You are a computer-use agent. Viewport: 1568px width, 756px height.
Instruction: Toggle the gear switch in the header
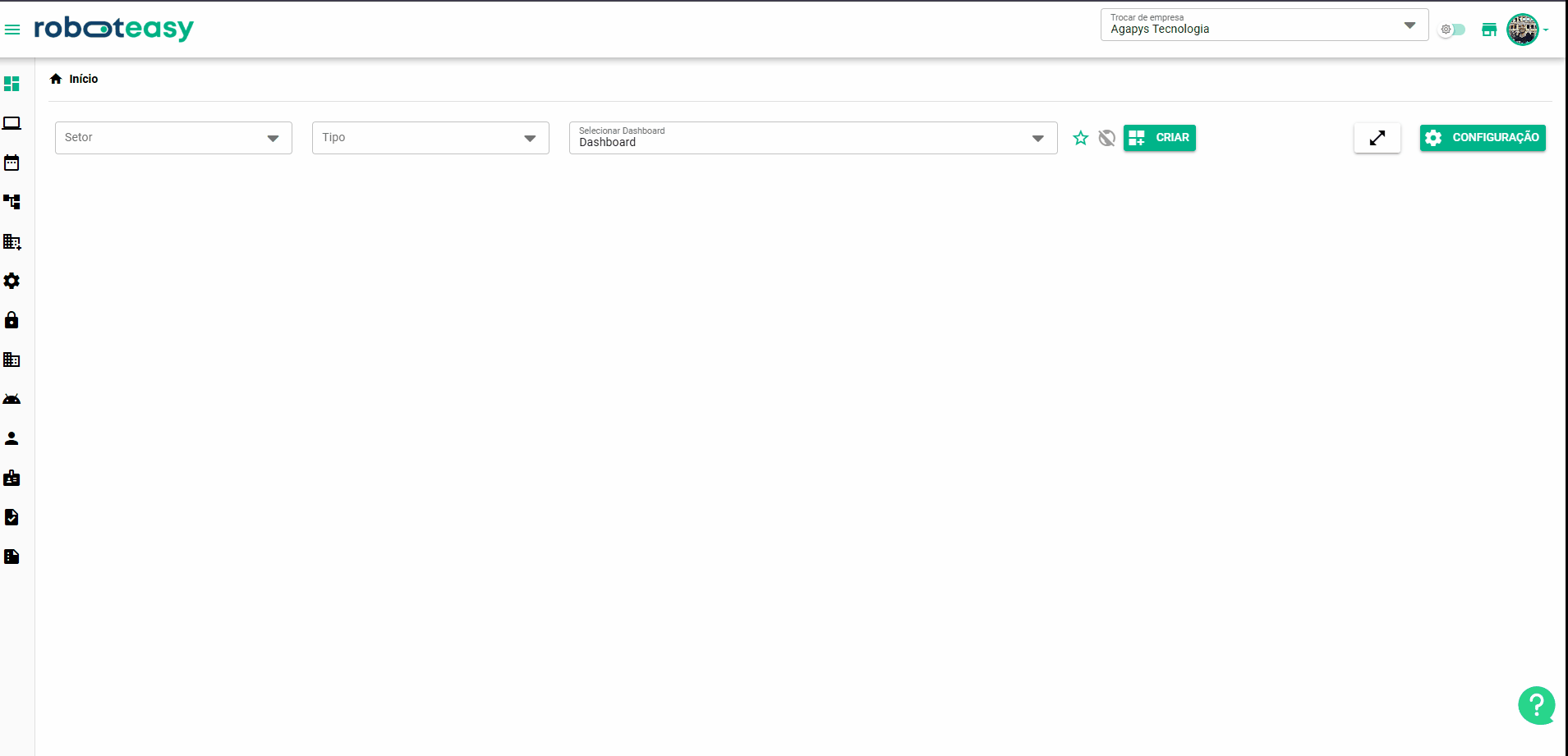pyautogui.click(x=1451, y=30)
